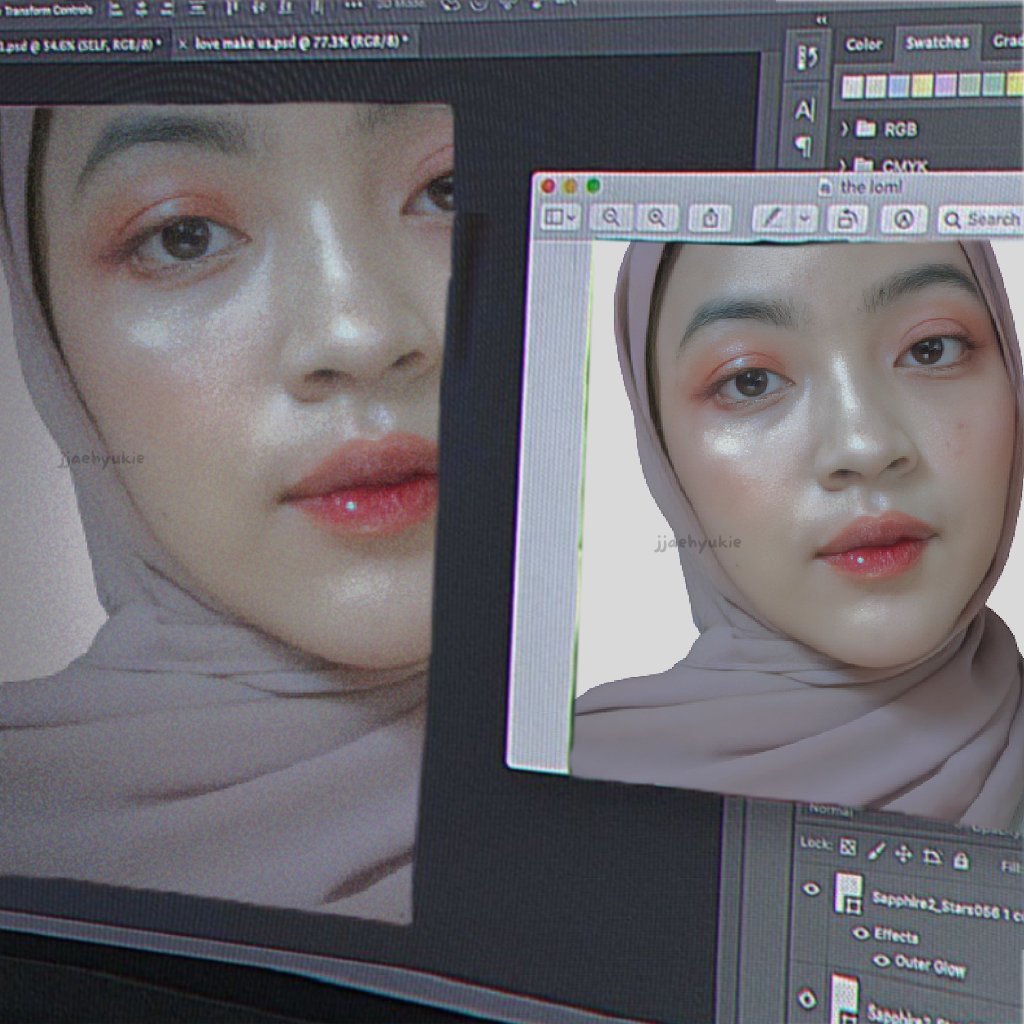Open the highlight pen options dropdown arrow
Viewport: 1024px width, 1024px height.
click(x=805, y=219)
